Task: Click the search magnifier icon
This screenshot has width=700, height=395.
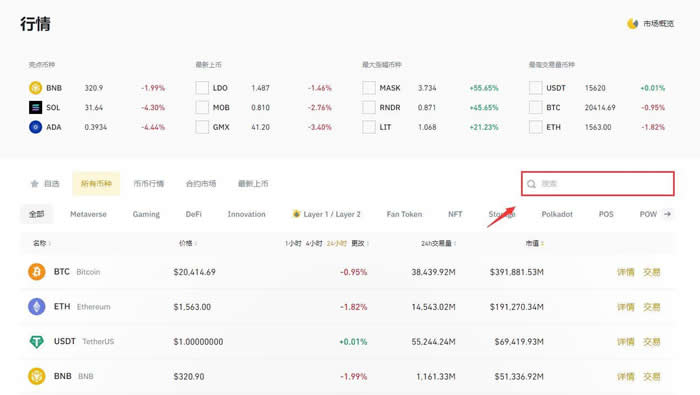Action: point(531,184)
